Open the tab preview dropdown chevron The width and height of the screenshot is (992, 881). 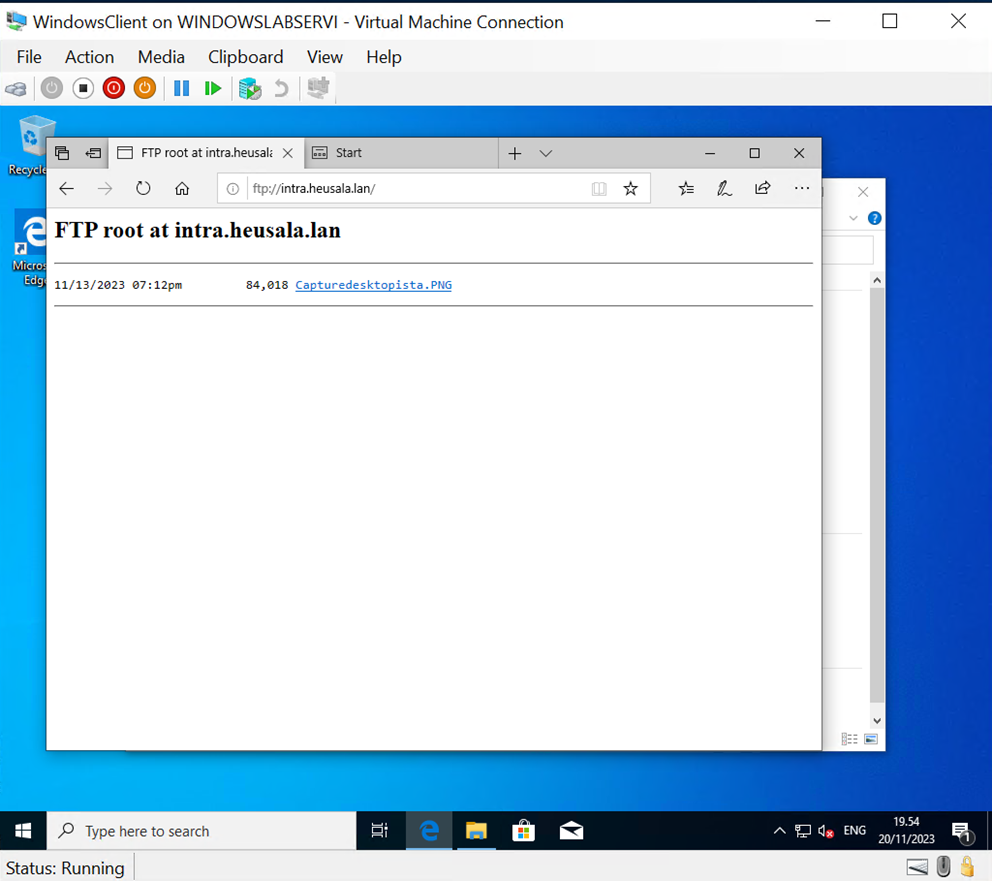pyautogui.click(x=546, y=153)
